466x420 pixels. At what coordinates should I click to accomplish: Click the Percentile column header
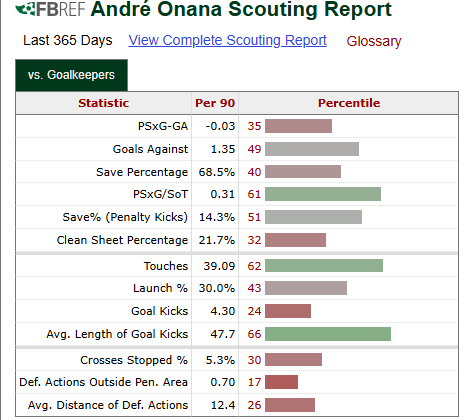click(x=349, y=103)
